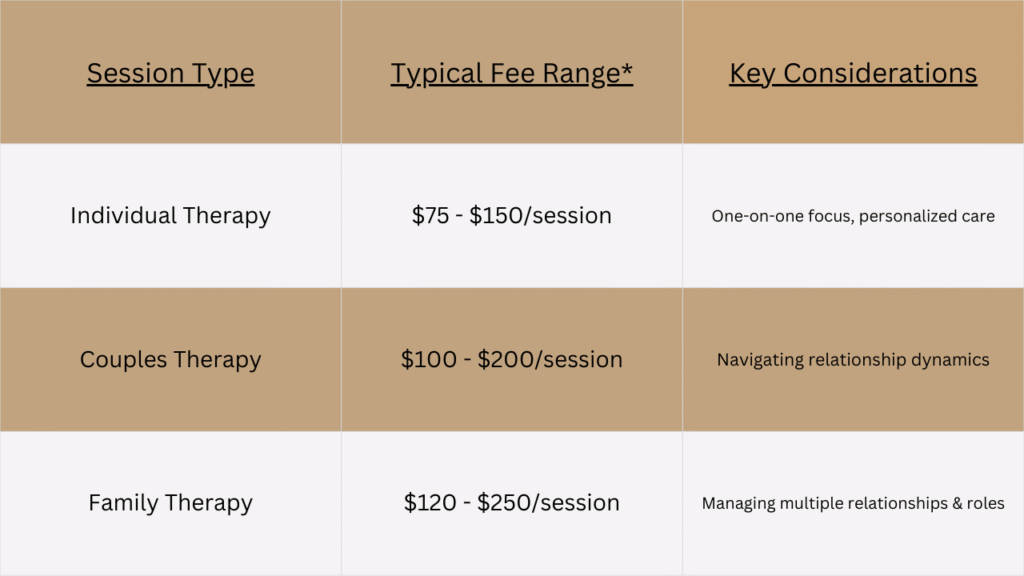
Task: Click the Typical Fee Range* header
Action: [x=511, y=73]
